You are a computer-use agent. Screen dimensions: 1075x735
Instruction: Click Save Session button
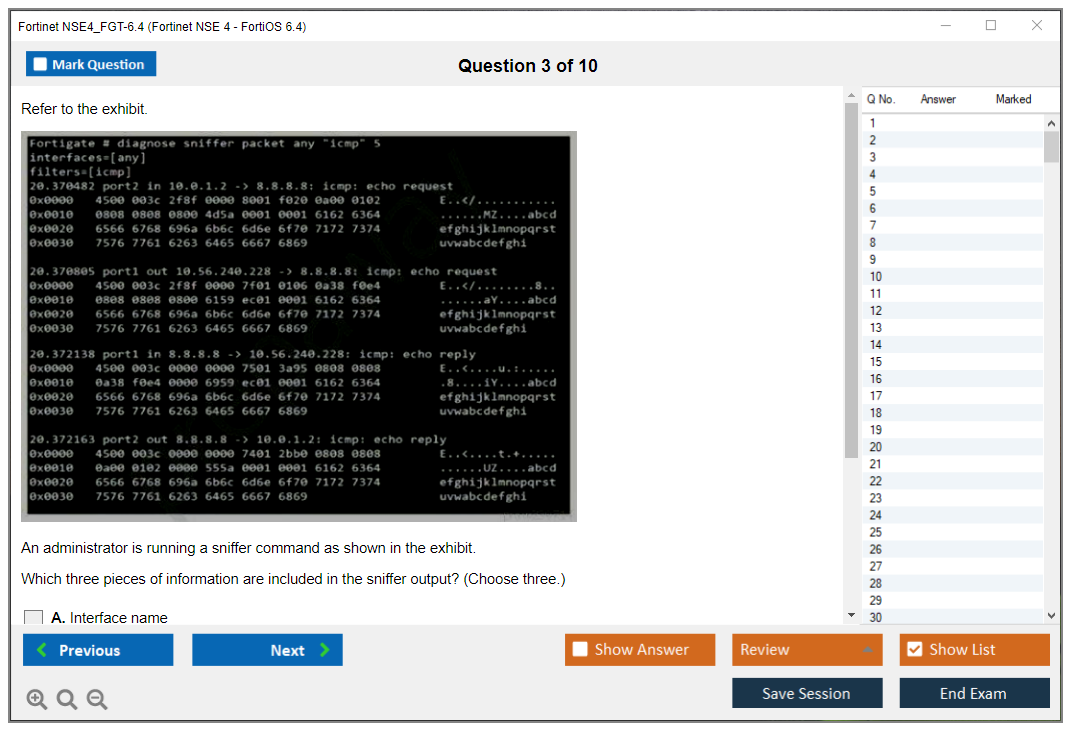tap(806, 693)
